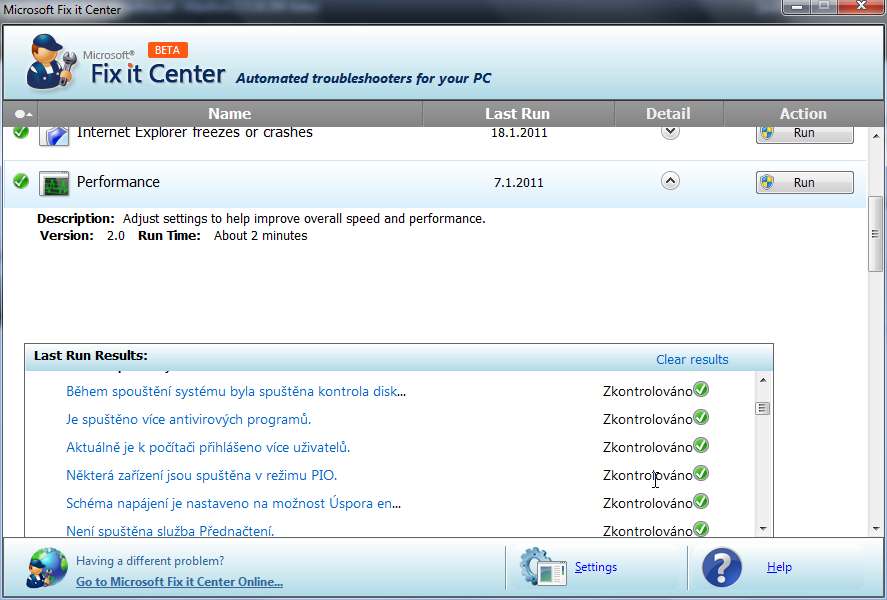The height and width of the screenshot is (600, 887).
Task: Click the Action column header
Action: click(x=803, y=114)
